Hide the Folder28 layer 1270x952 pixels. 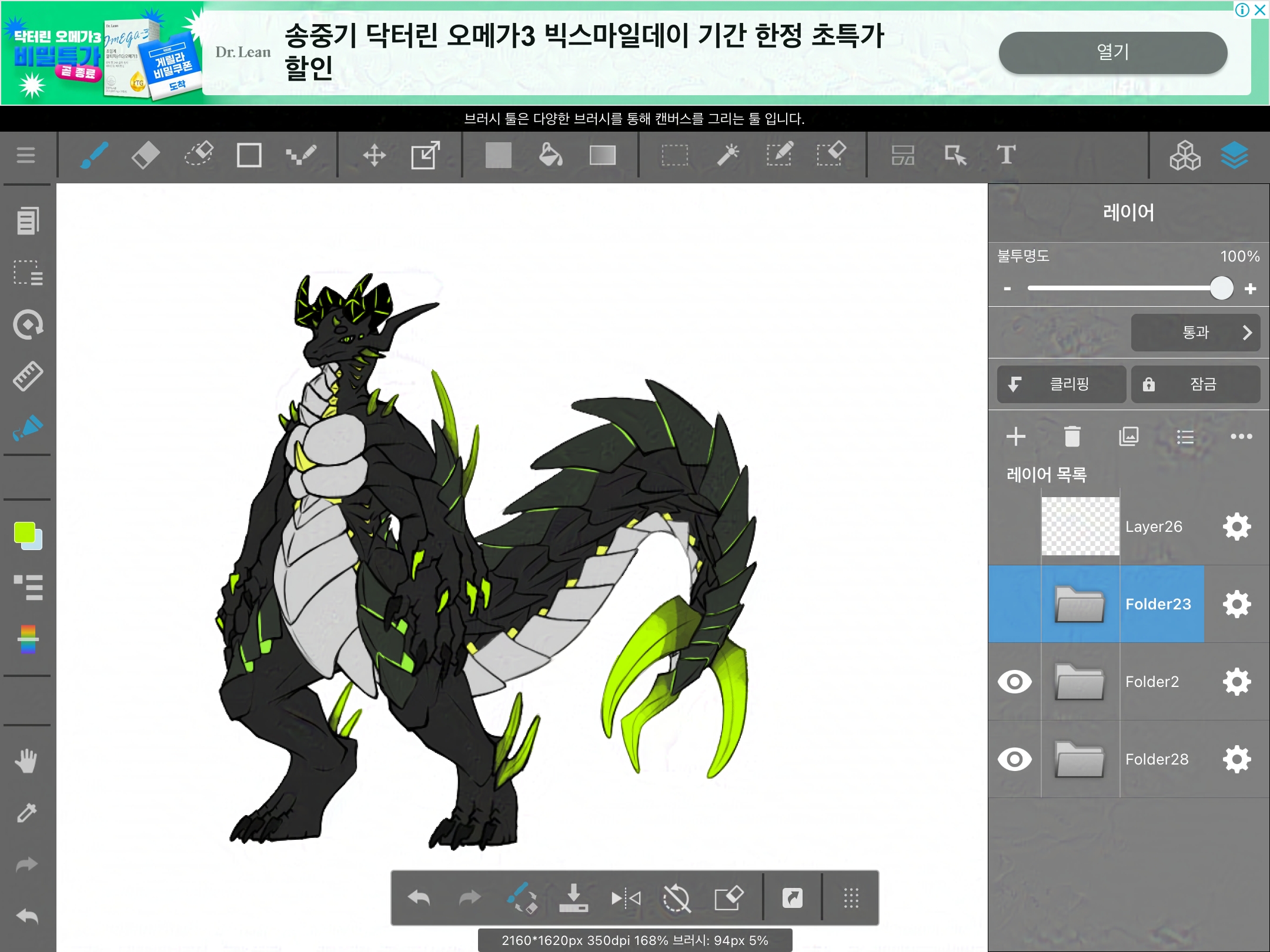click(x=1014, y=759)
